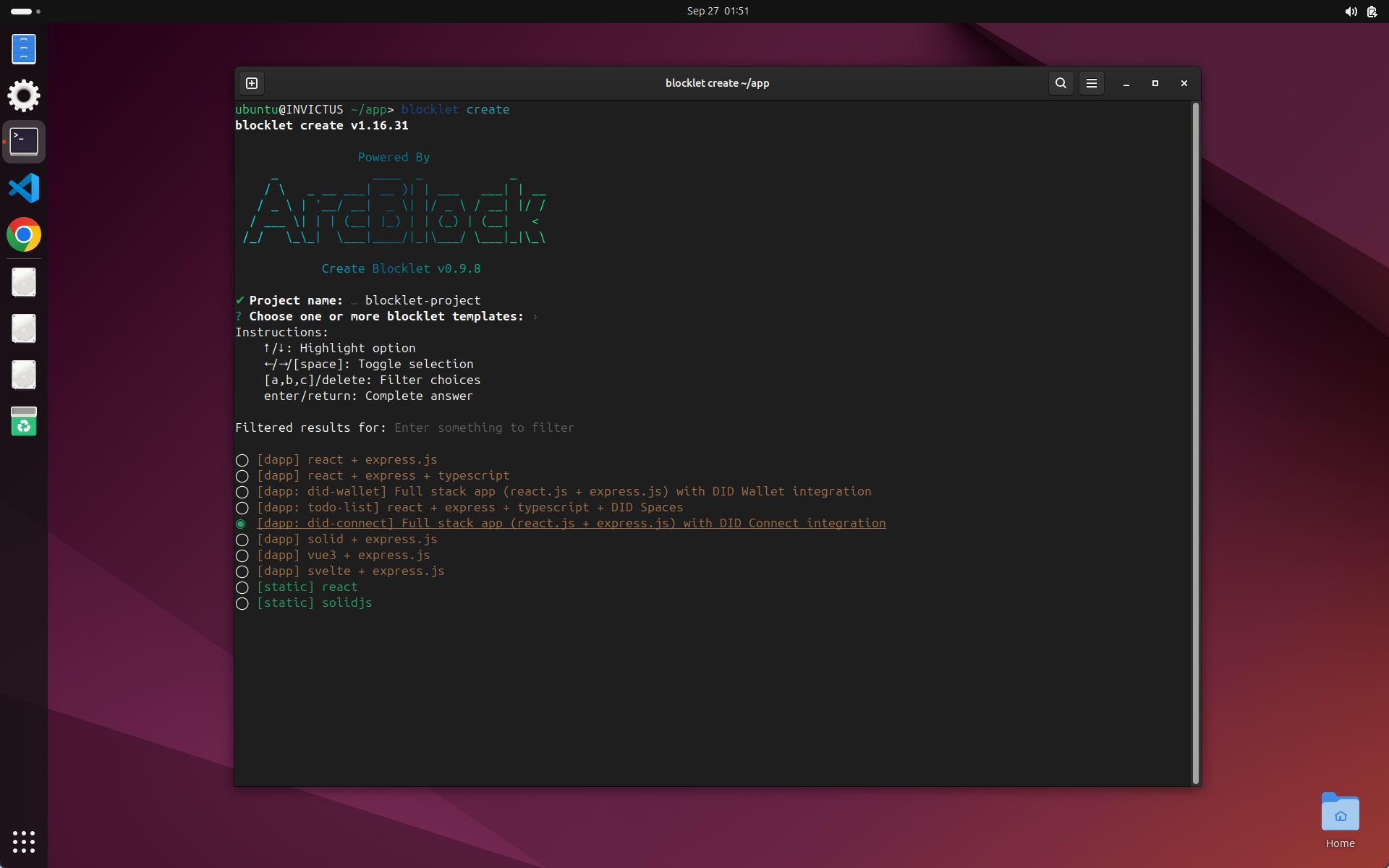The image size is (1389, 868).
Task: Open Google Chrome from the dock
Action: point(24,235)
